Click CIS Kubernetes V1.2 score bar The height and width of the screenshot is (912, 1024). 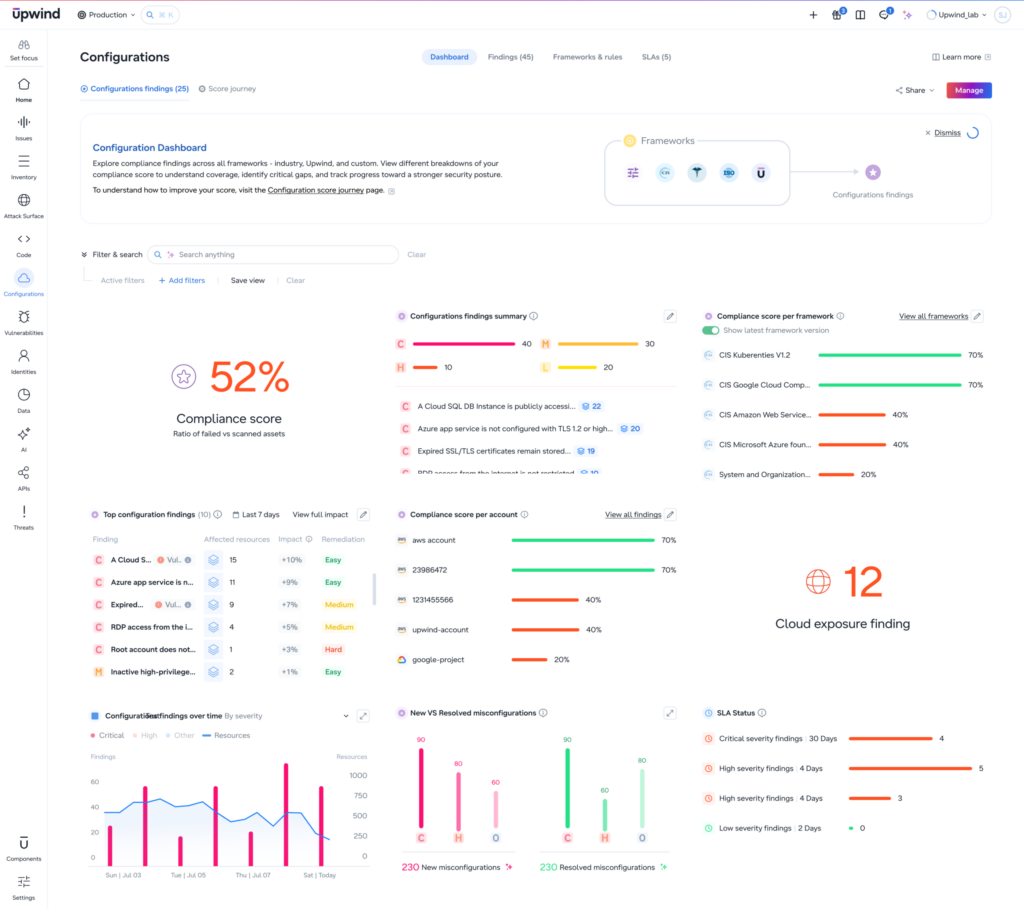(889, 355)
